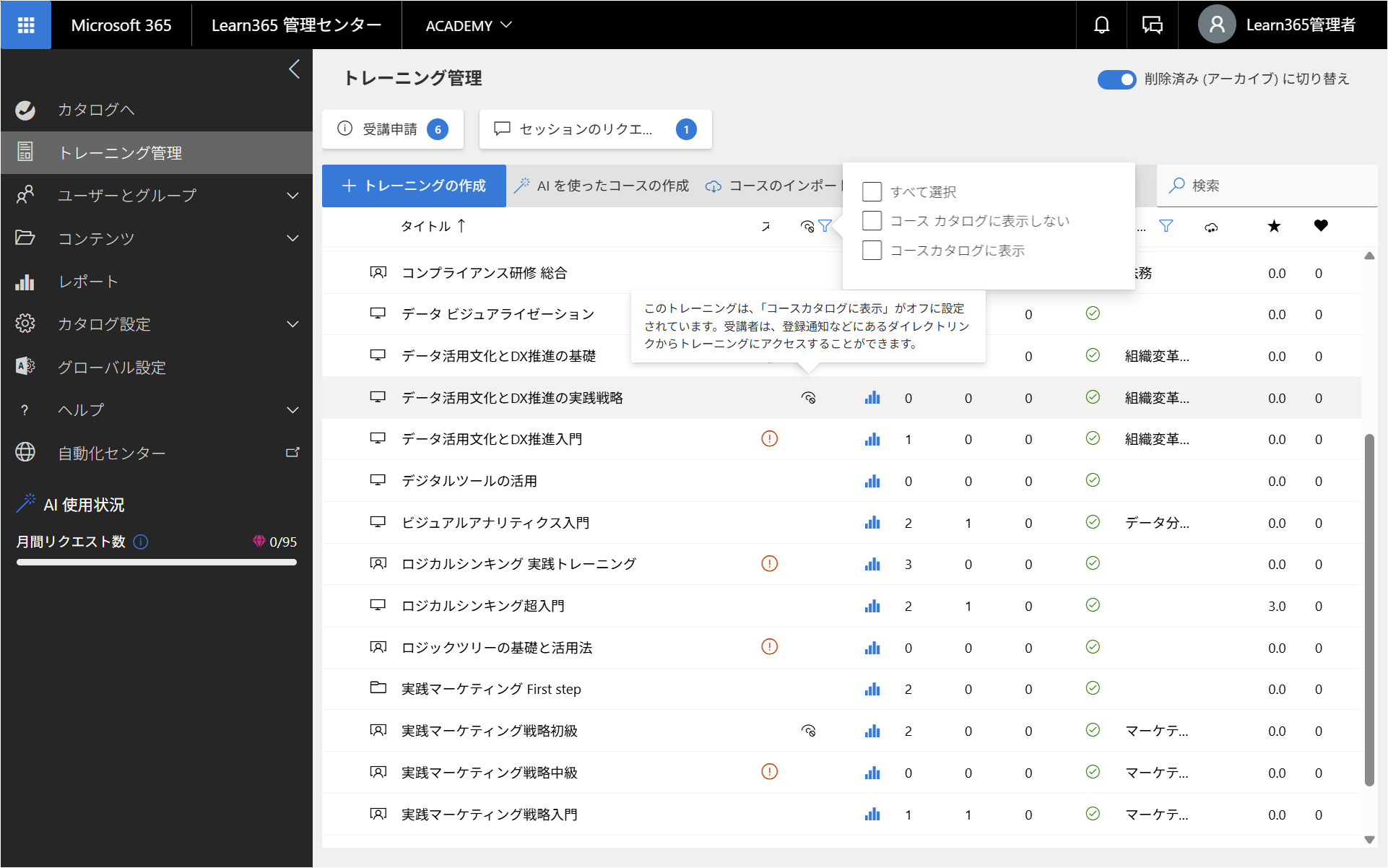Viewport: 1388px width, 868px height.
Task: Open 自動化センター in sidebar
Action: coord(157,453)
